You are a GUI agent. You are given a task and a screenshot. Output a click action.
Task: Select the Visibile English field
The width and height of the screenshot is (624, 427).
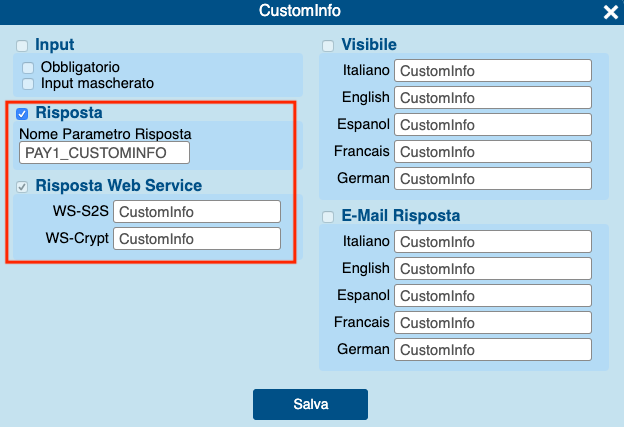[x=493, y=99]
